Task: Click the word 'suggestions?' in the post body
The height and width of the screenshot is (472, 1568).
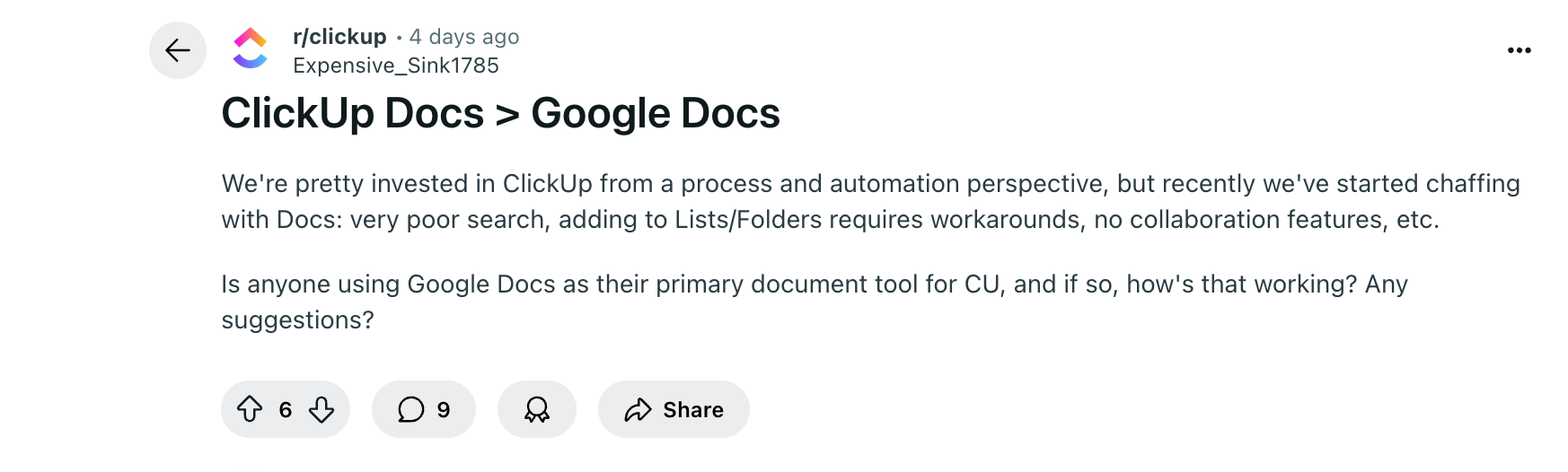Action: [x=298, y=320]
